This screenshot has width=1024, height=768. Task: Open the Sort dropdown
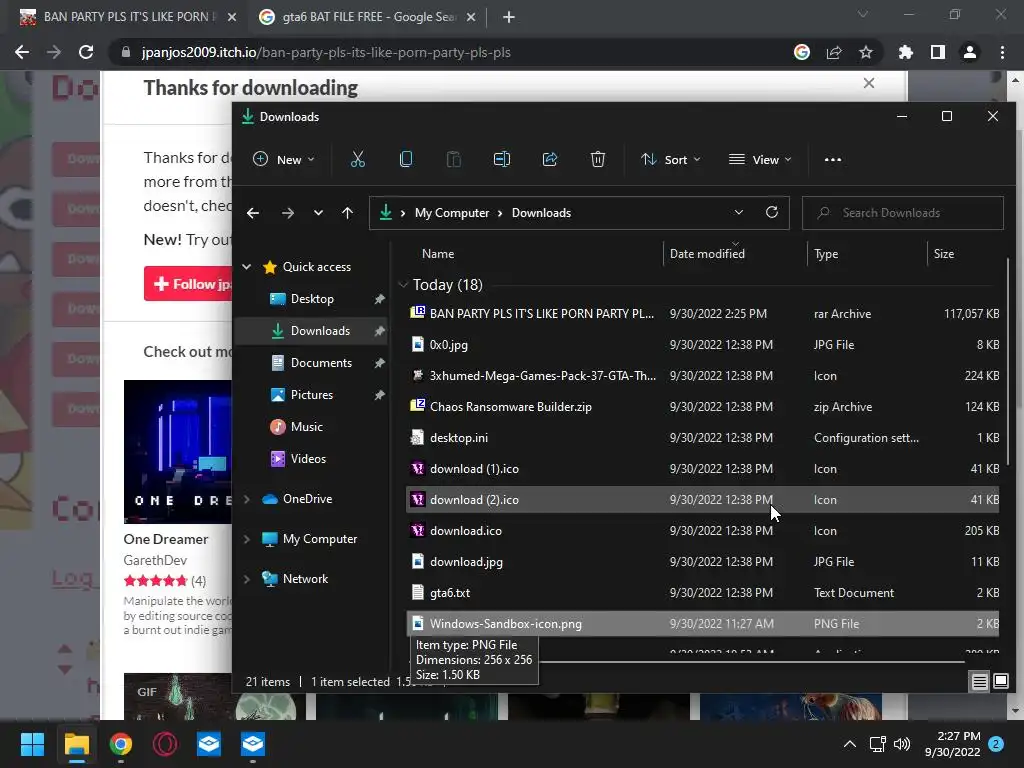coord(671,159)
